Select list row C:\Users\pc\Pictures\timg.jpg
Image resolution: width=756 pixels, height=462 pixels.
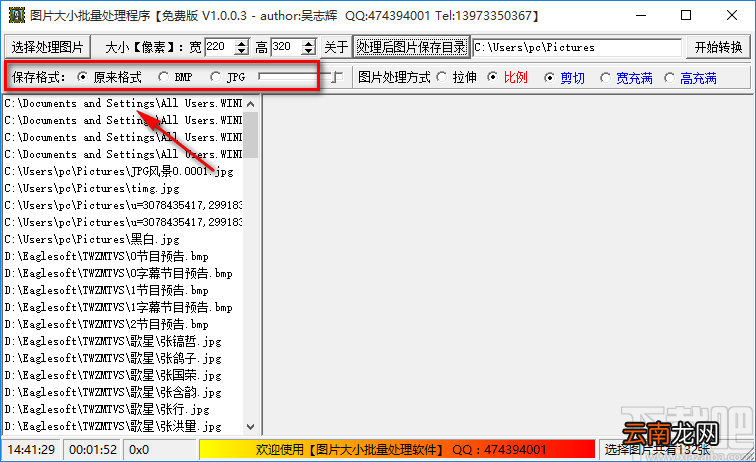(123, 188)
